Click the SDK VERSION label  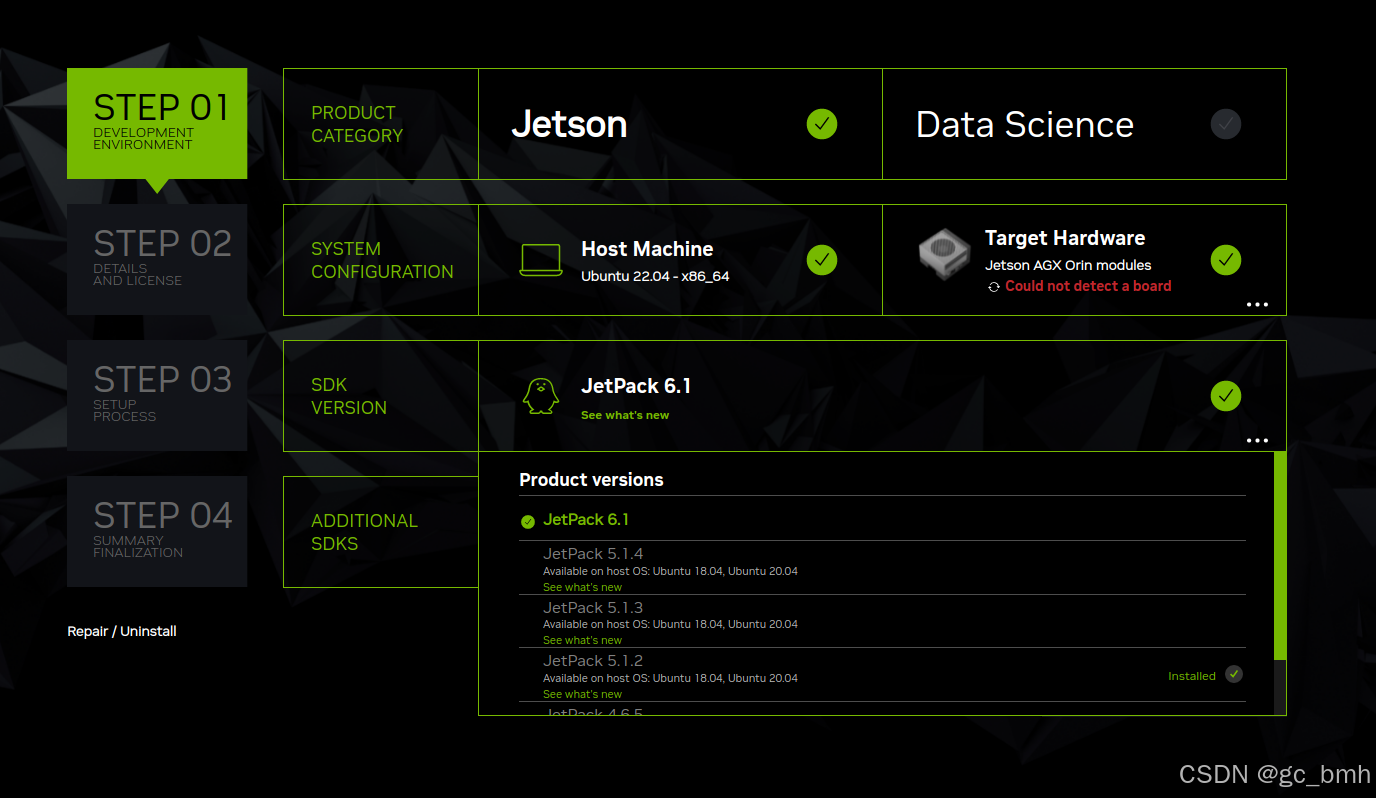(x=349, y=396)
